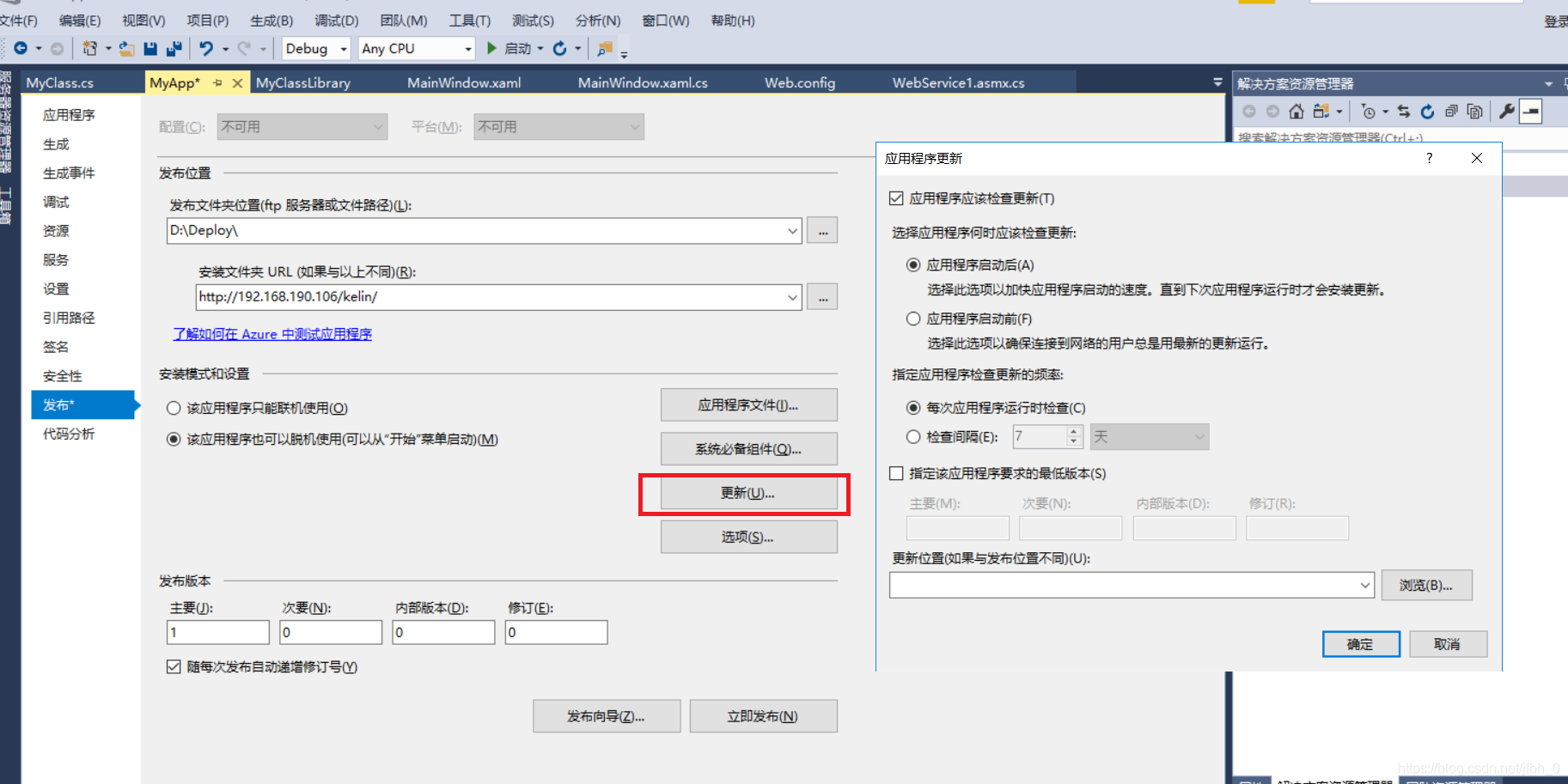Viewport: 1568px width, 784px height.
Task: Select the 签名 page in project properties sidebar
Action: [x=56, y=347]
